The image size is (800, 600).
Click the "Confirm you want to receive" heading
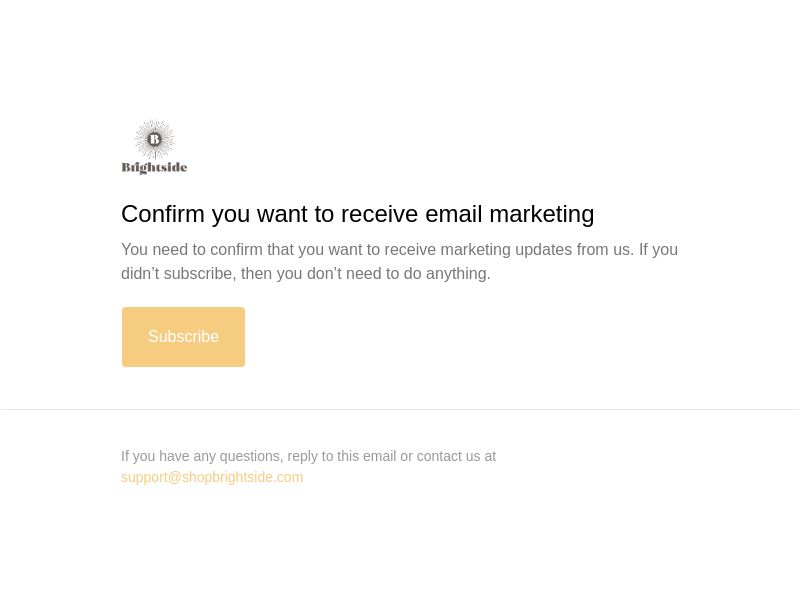tap(357, 214)
